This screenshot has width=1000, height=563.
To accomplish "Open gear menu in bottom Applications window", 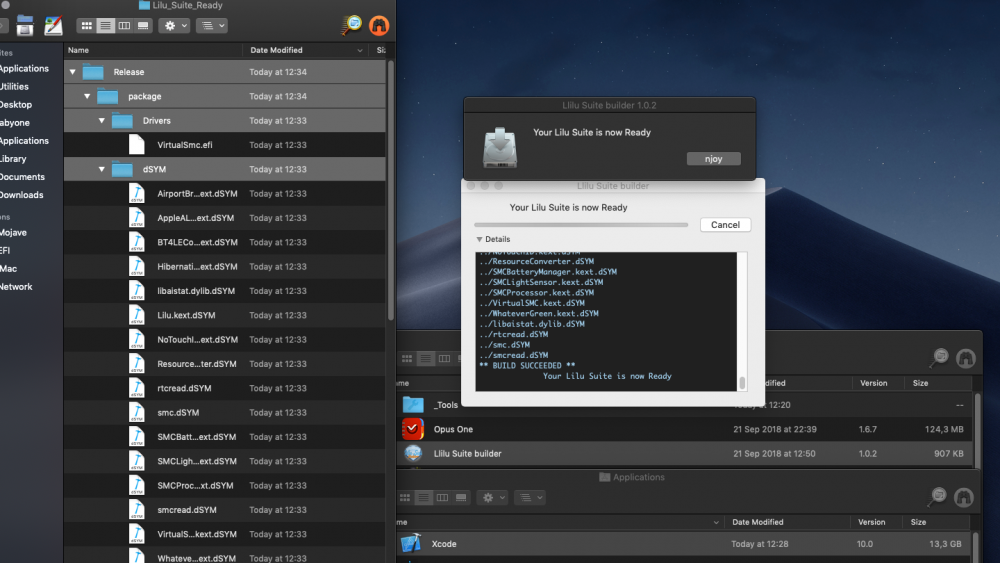I will (x=492, y=497).
